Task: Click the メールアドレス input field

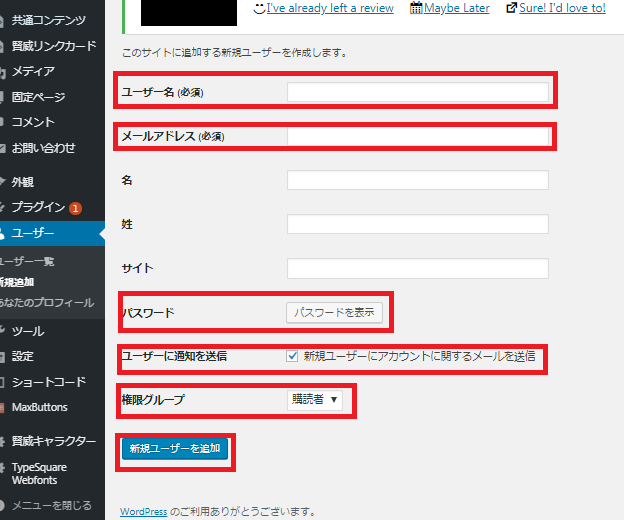Action: (x=417, y=136)
